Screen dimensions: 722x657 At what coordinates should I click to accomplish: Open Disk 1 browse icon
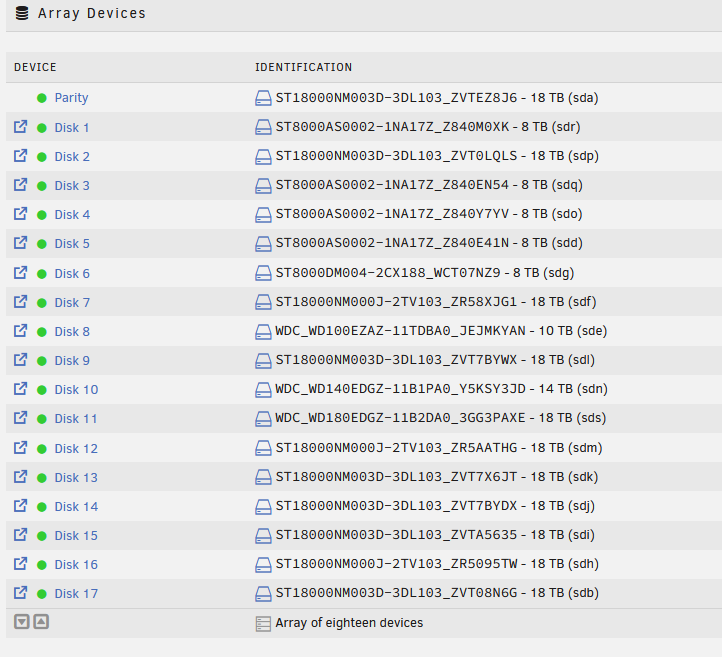(20, 127)
